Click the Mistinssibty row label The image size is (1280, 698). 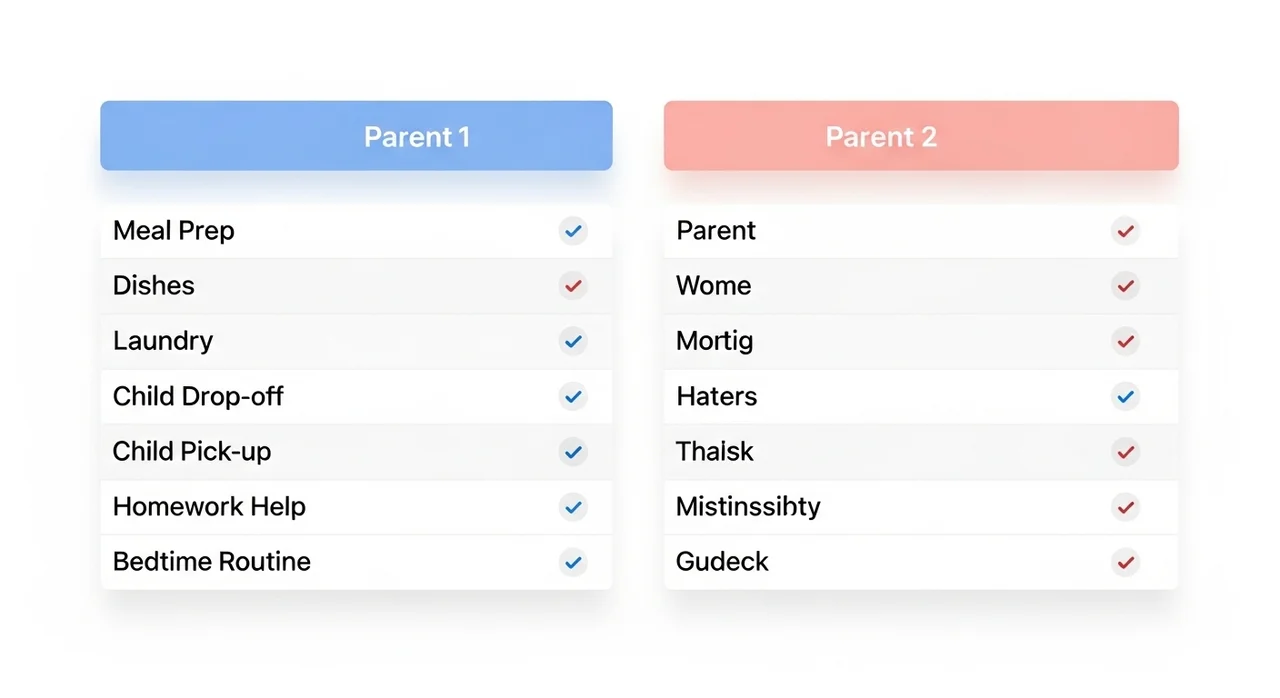(x=748, y=507)
